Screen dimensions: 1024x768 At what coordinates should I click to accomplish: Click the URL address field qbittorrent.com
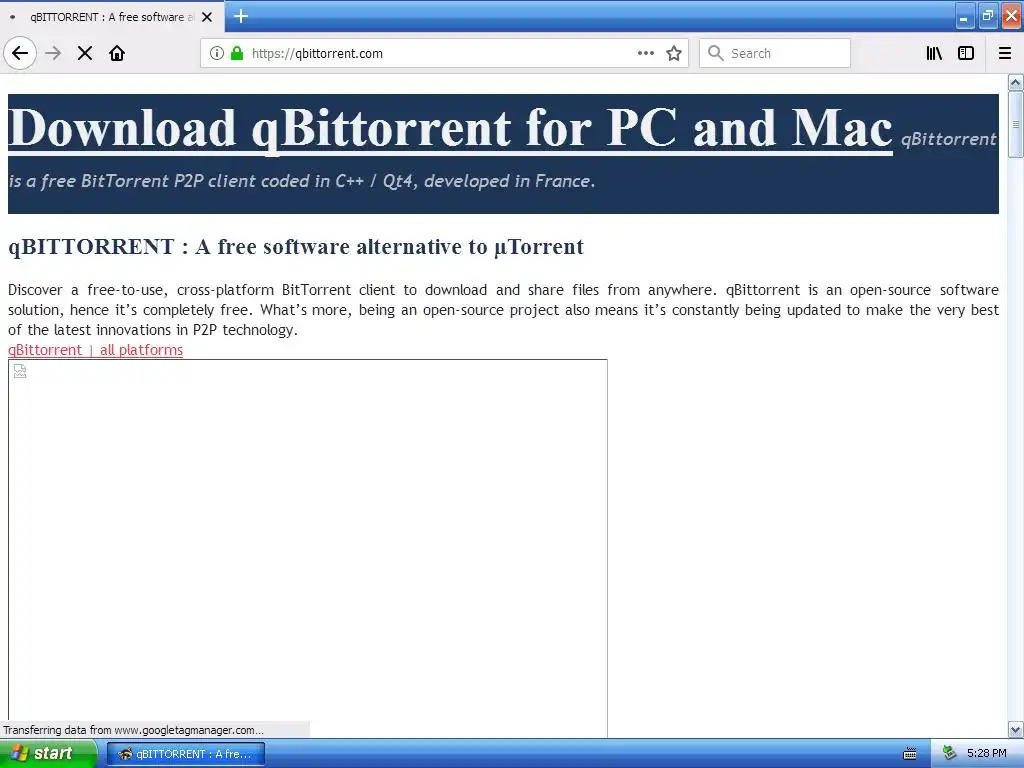(x=444, y=53)
